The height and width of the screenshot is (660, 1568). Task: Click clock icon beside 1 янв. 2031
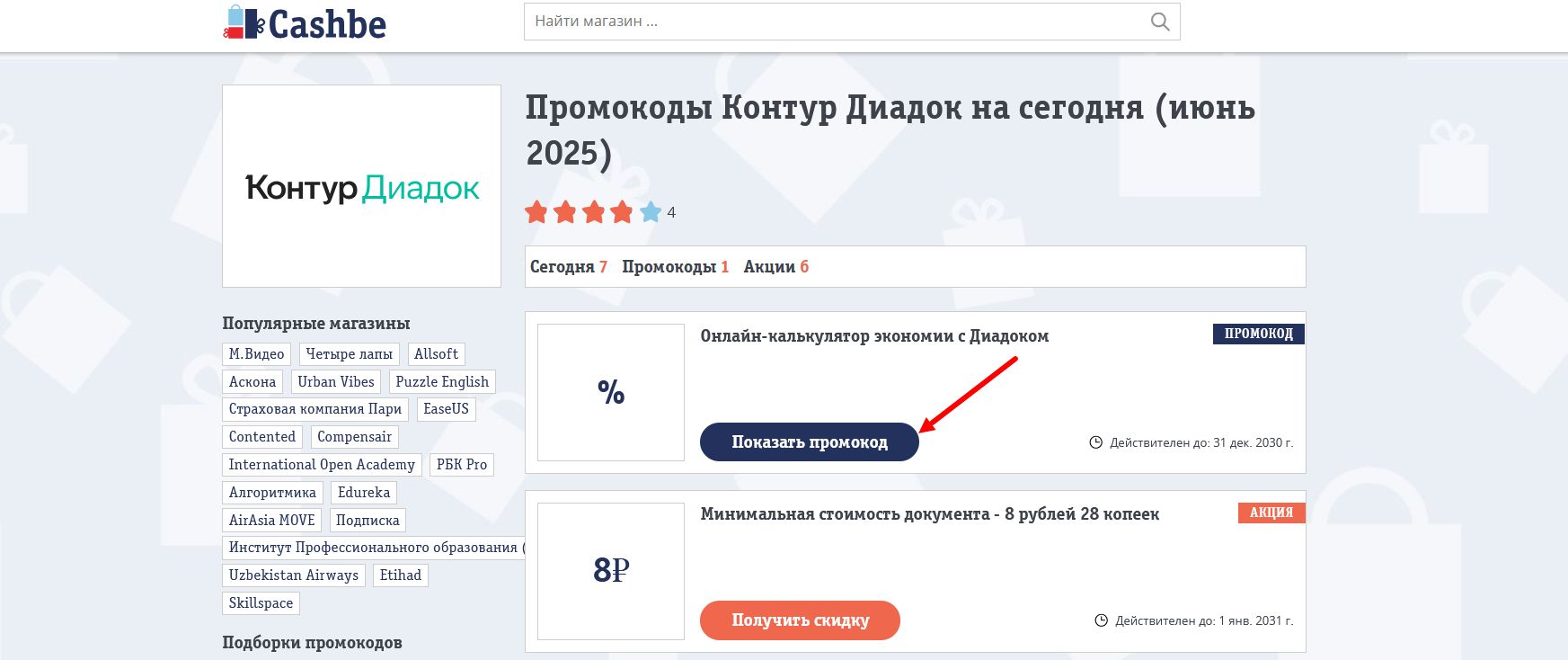[x=1101, y=620]
